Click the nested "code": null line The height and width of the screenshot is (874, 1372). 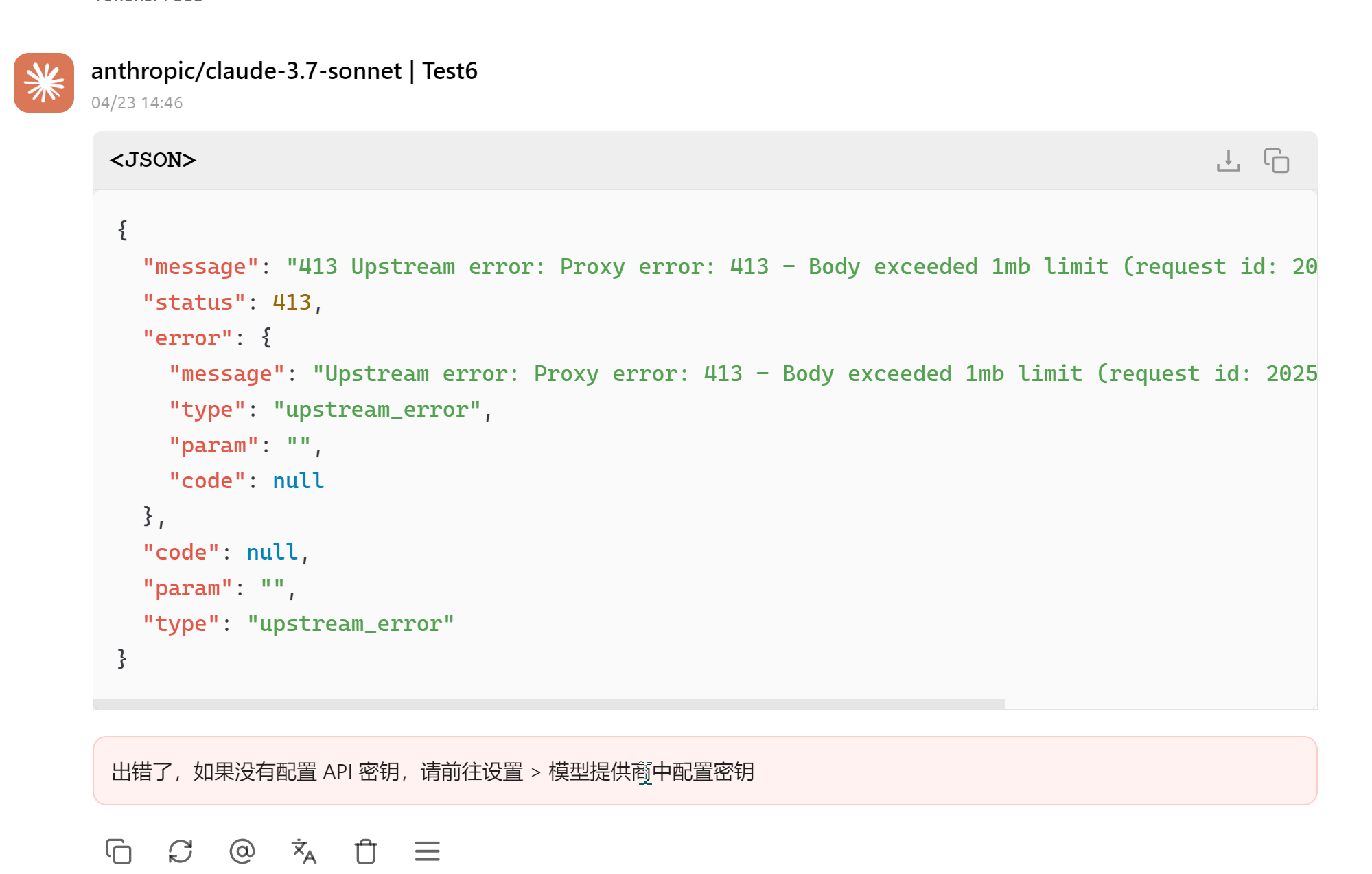(246, 481)
